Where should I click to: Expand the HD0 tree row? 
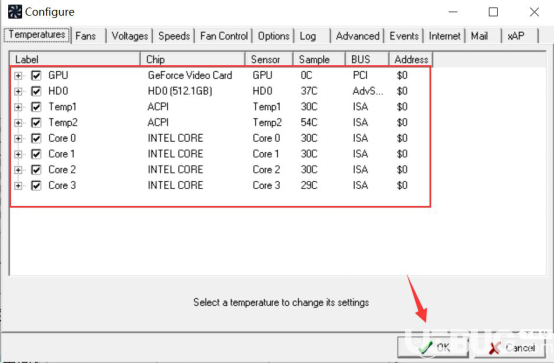tap(18, 92)
